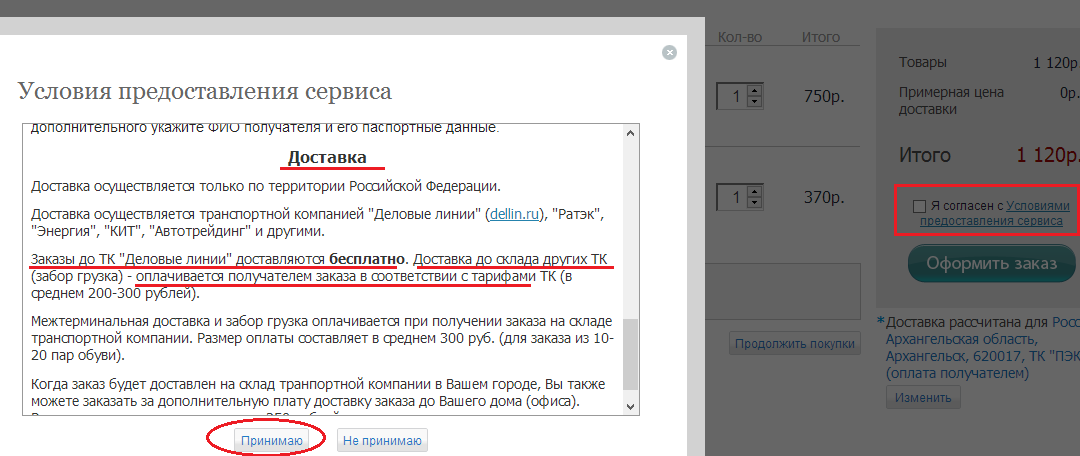
Task: Click the Итого 1 120р. total
Action: pos(988,155)
